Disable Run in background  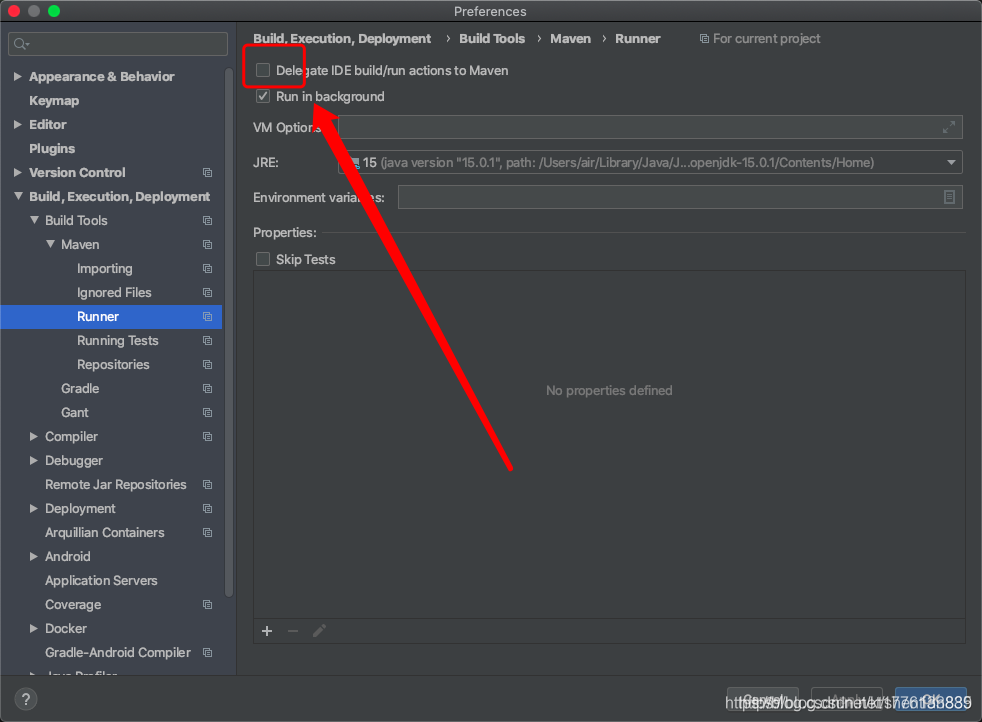pos(263,96)
